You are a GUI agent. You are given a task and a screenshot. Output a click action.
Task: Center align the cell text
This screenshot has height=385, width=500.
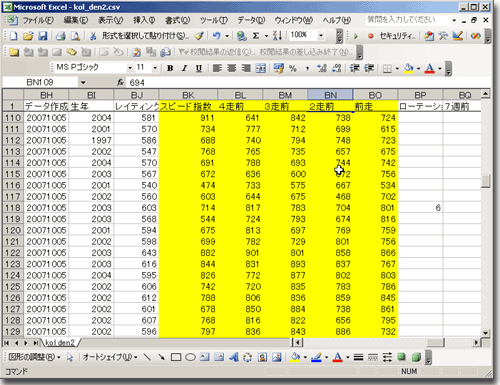click(x=232, y=68)
